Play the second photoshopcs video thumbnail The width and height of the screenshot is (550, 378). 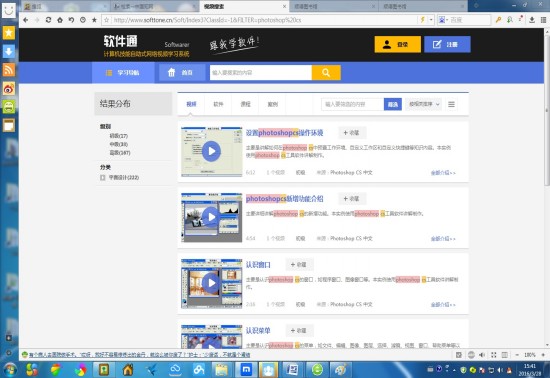(x=212, y=217)
